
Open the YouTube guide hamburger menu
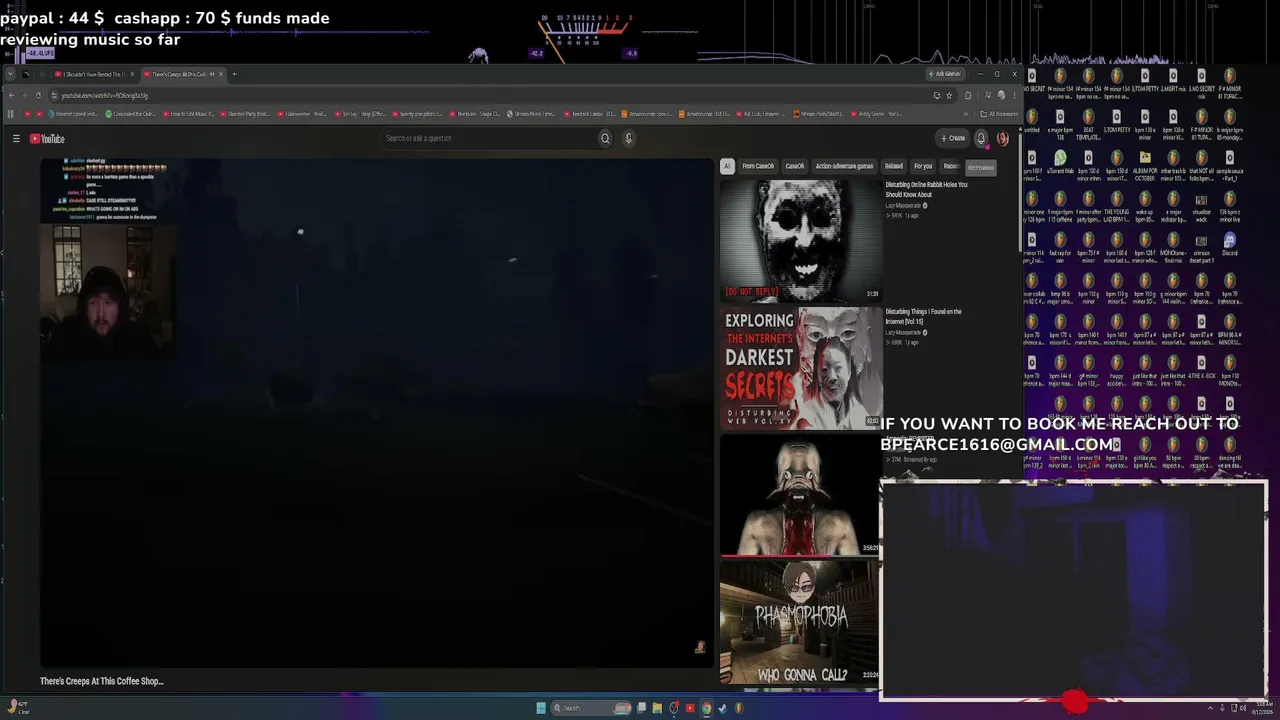pyautogui.click(x=16, y=139)
